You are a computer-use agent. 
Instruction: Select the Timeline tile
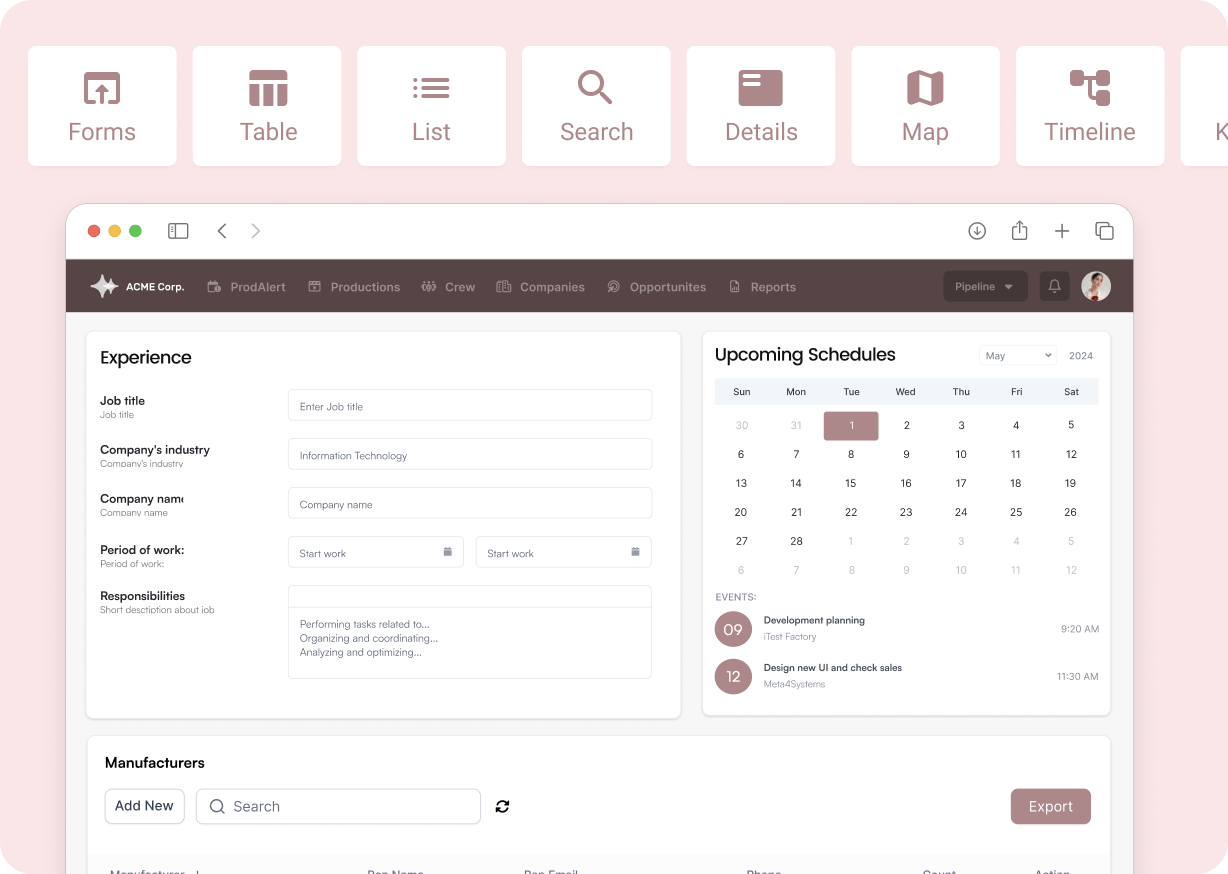click(x=1089, y=106)
